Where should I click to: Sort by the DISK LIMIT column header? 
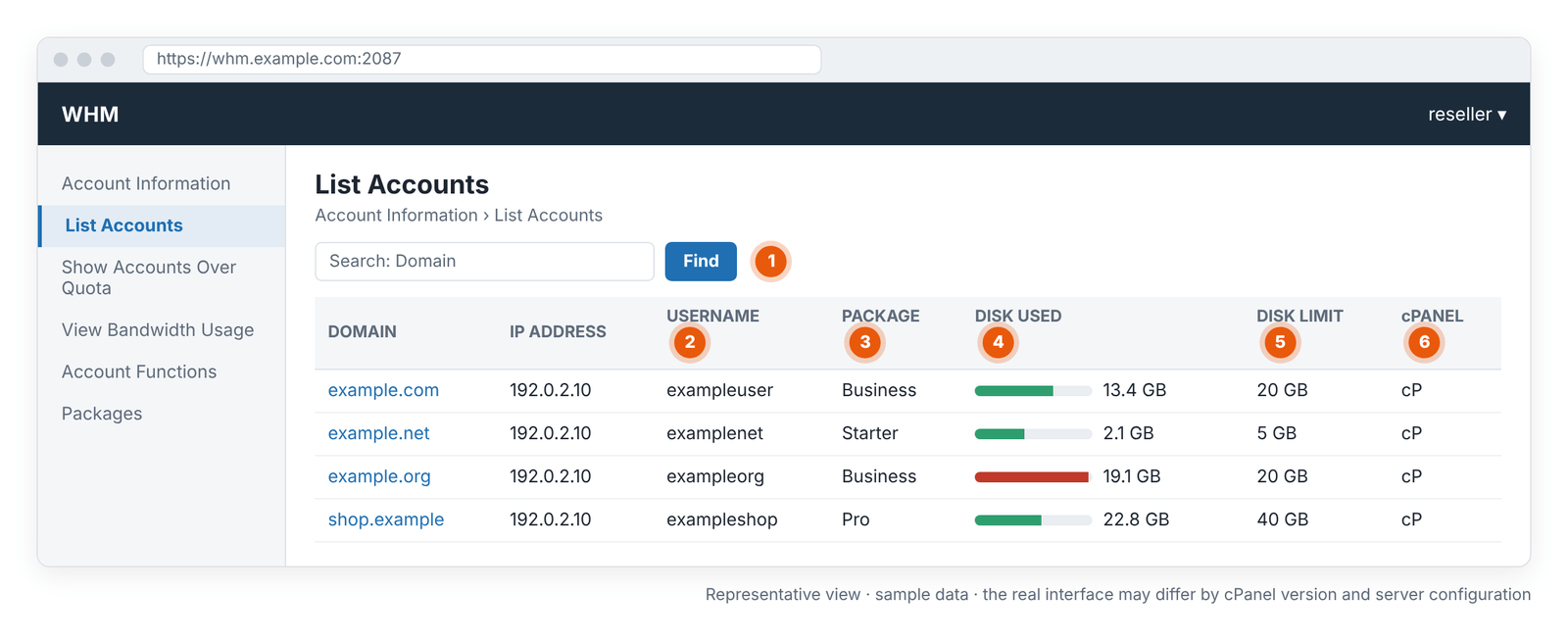click(1299, 317)
